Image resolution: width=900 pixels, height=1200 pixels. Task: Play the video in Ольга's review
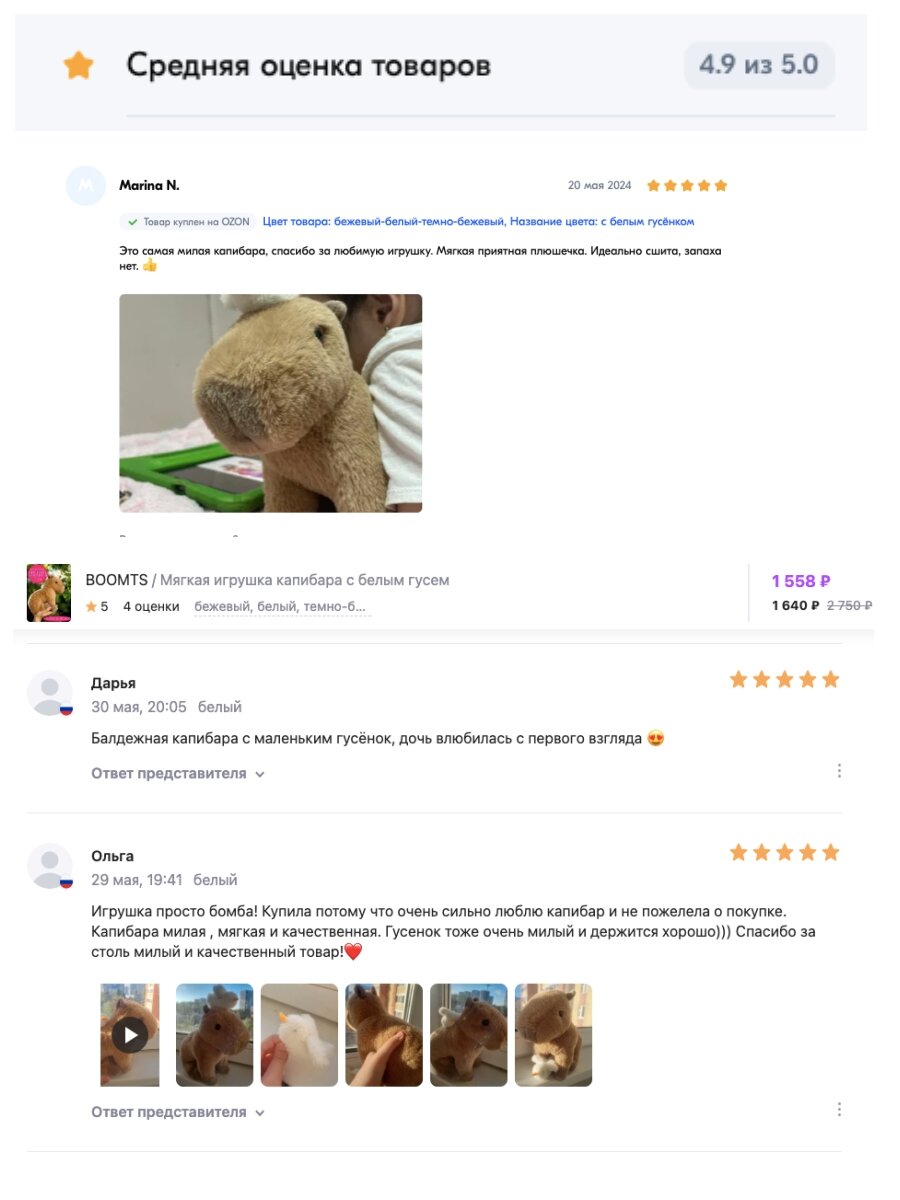[x=130, y=1035]
